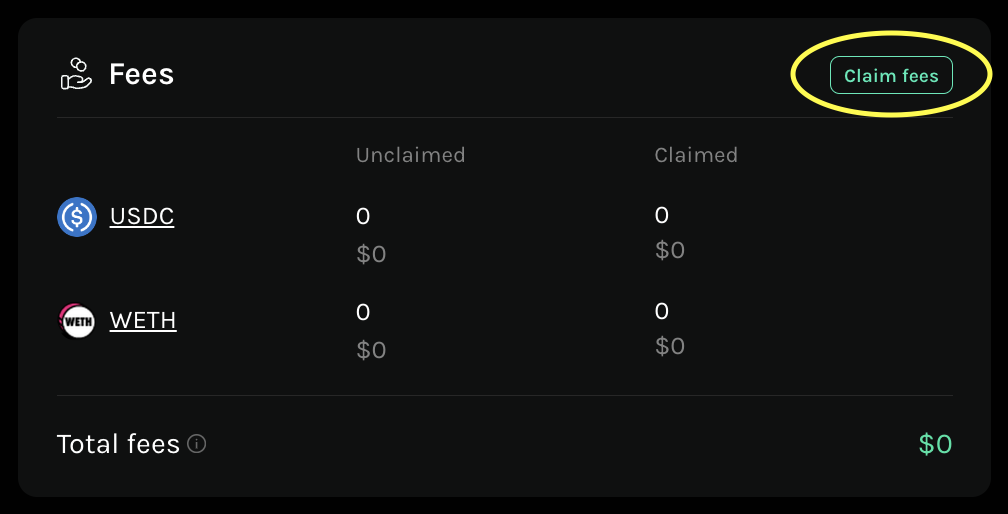Viewport: 1008px width, 514px height.
Task: Click the Unclaimed column header
Action: [410, 155]
